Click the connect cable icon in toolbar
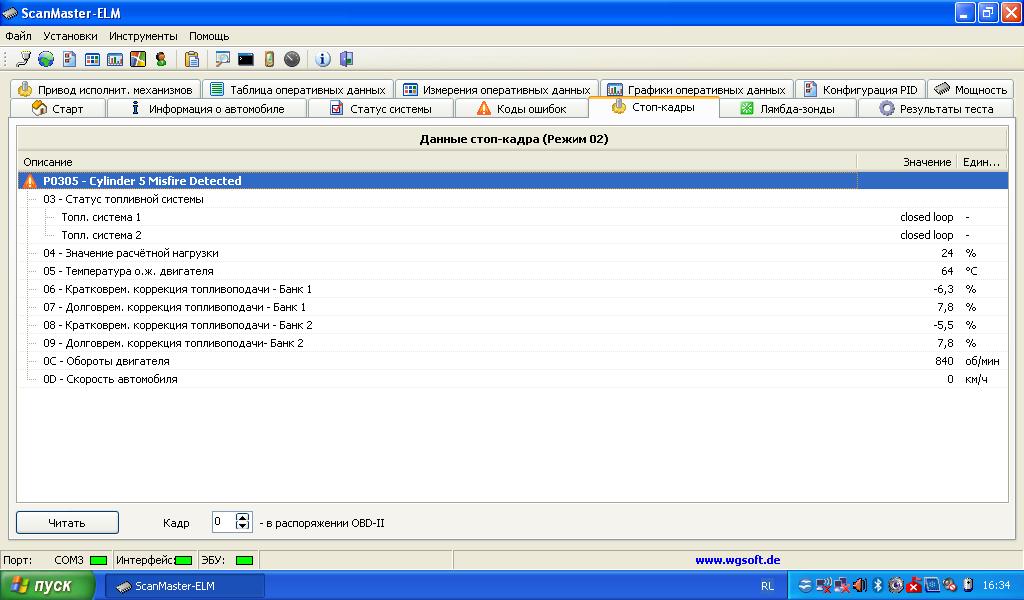This screenshot has width=1024, height=600. (x=23, y=60)
